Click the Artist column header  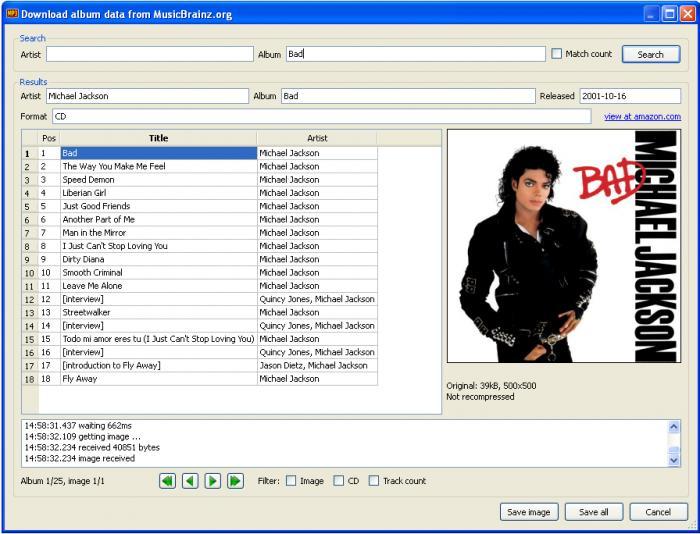317,138
